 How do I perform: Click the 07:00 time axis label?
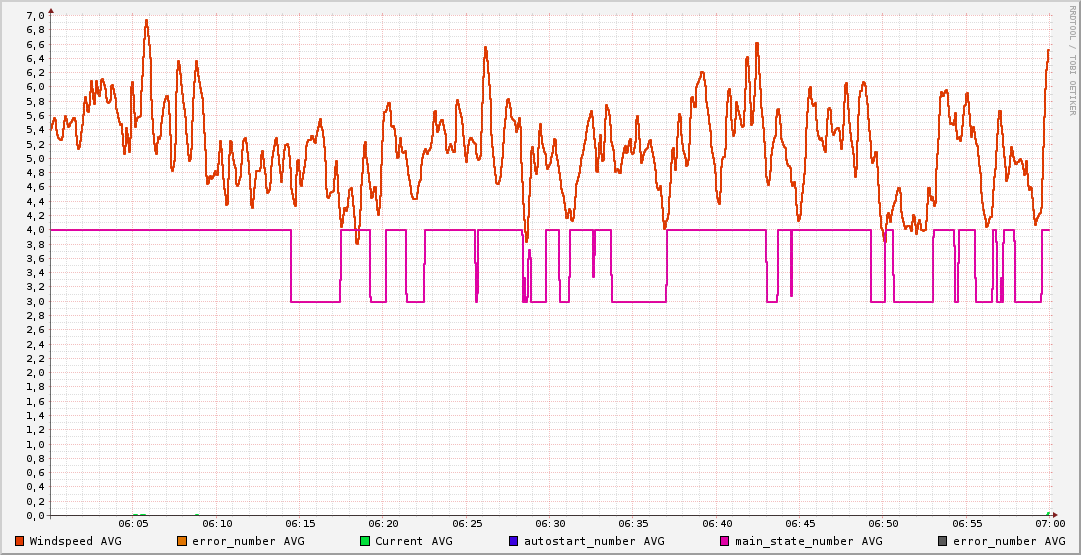click(1049, 524)
